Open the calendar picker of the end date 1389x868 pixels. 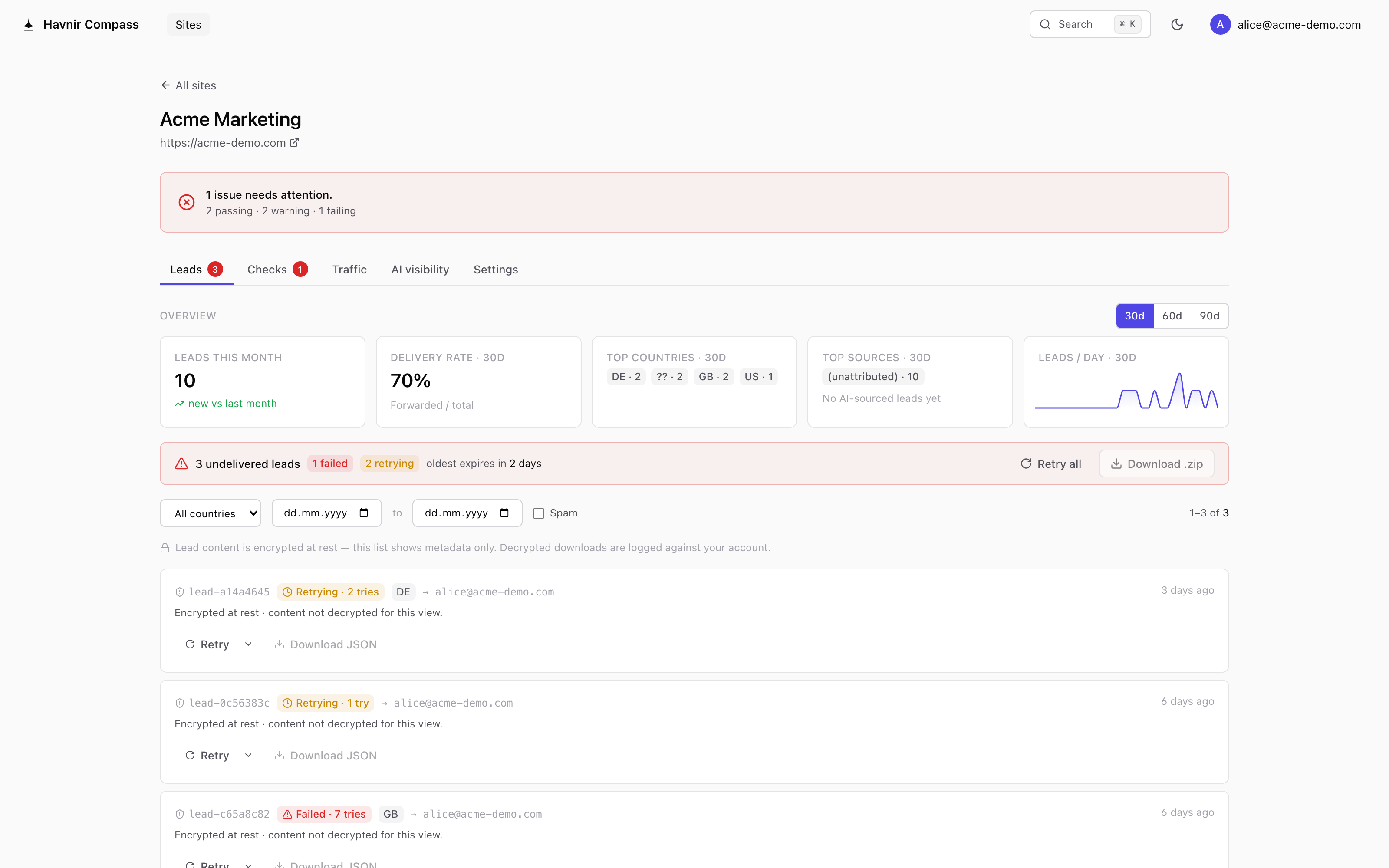504,513
